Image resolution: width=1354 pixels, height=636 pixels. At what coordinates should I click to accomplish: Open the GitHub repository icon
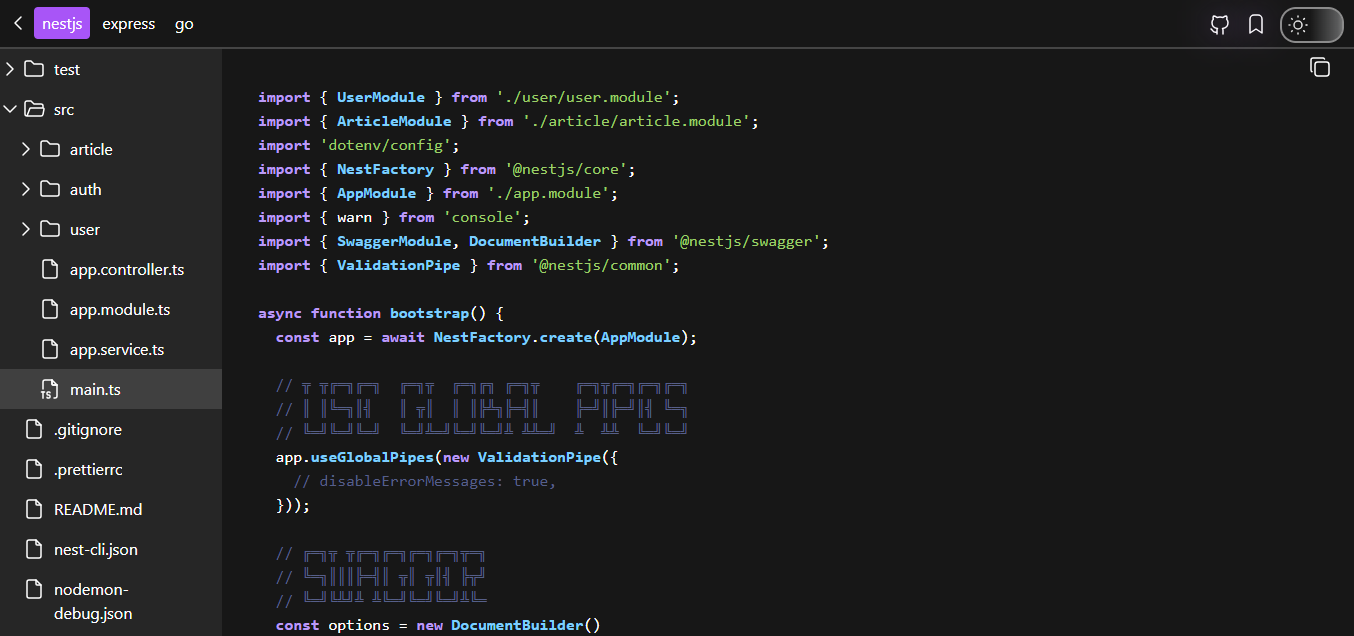[x=1219, y=25]
